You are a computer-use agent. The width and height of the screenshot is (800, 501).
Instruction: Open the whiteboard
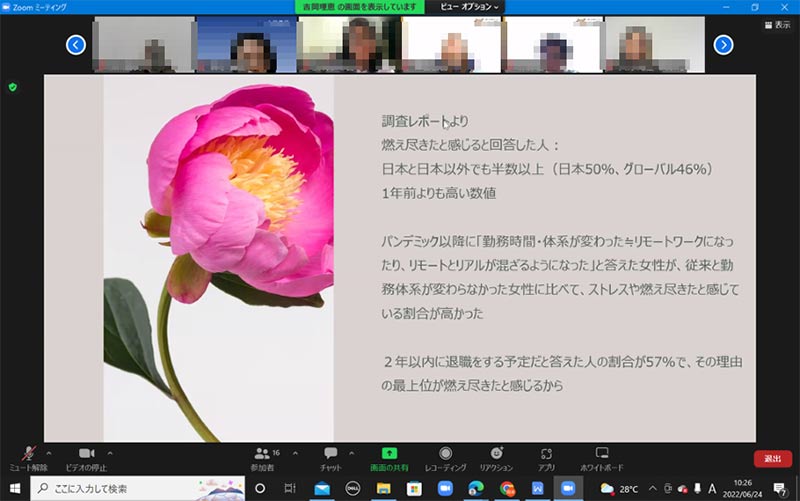click(x=602, y=458)
